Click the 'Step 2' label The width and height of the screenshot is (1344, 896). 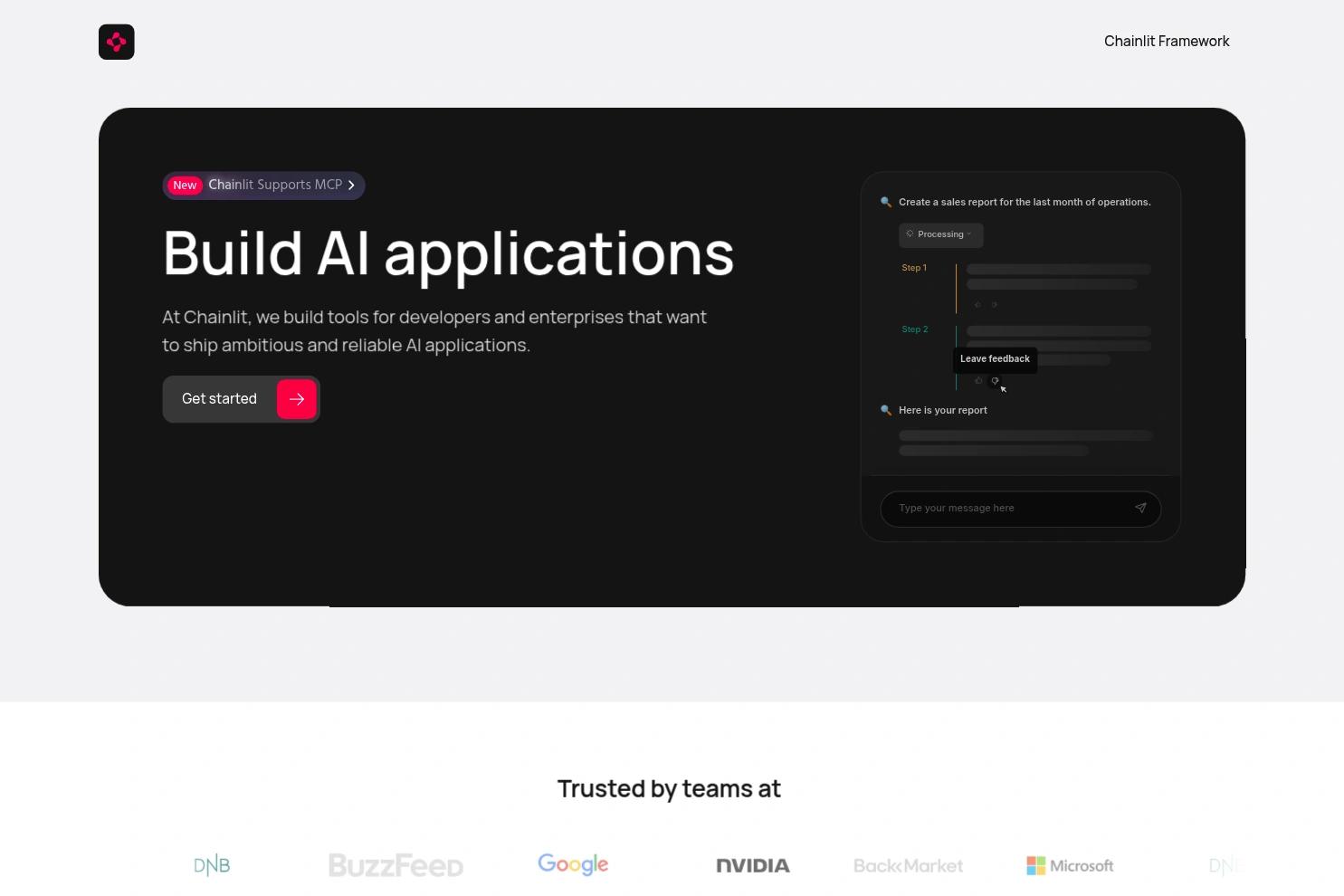click(x=915, y=329)
